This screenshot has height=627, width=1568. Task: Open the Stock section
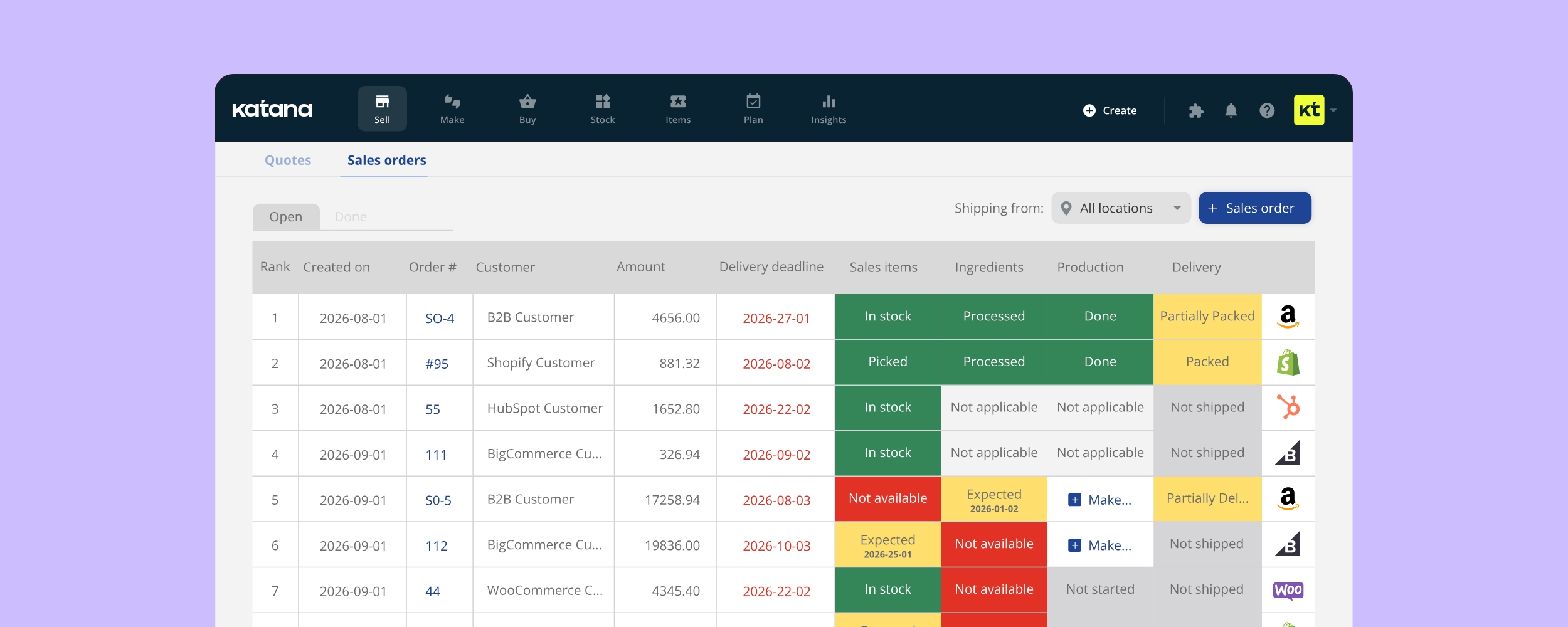tap(603, 108)
